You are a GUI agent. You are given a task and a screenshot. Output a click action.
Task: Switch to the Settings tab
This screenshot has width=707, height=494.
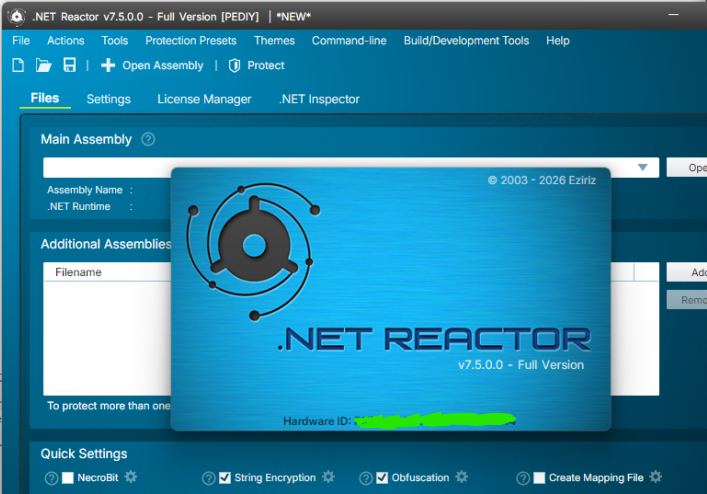(x=109, y=99)
